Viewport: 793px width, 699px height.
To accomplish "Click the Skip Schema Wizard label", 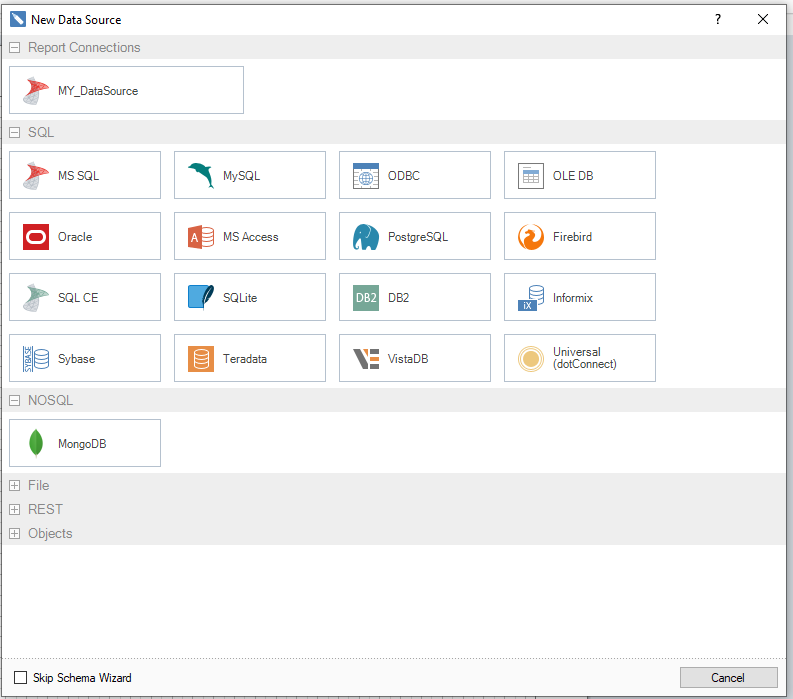I will click(82, 677).
